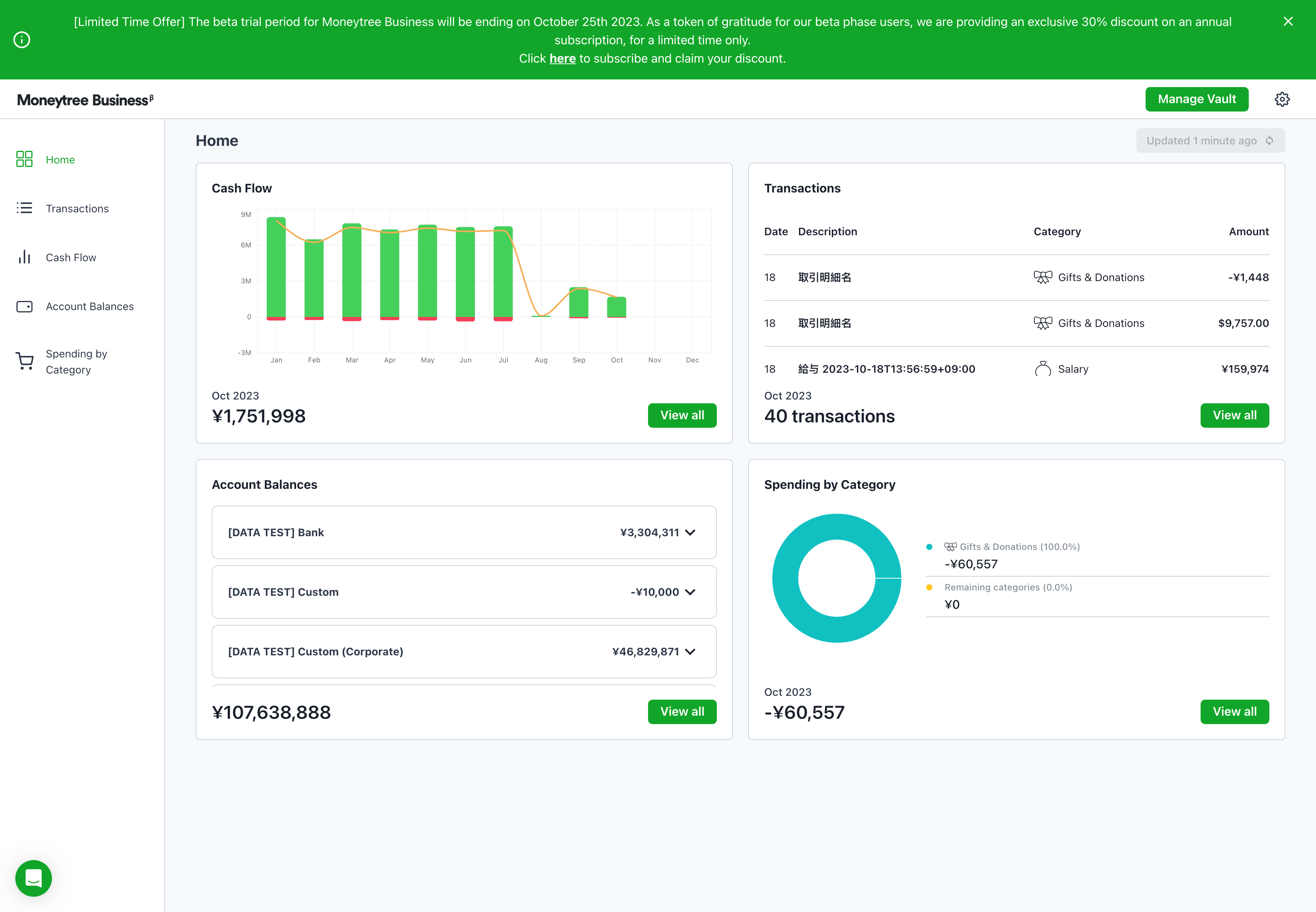Click the ¥107,638,888 total balance

(271, 712)
